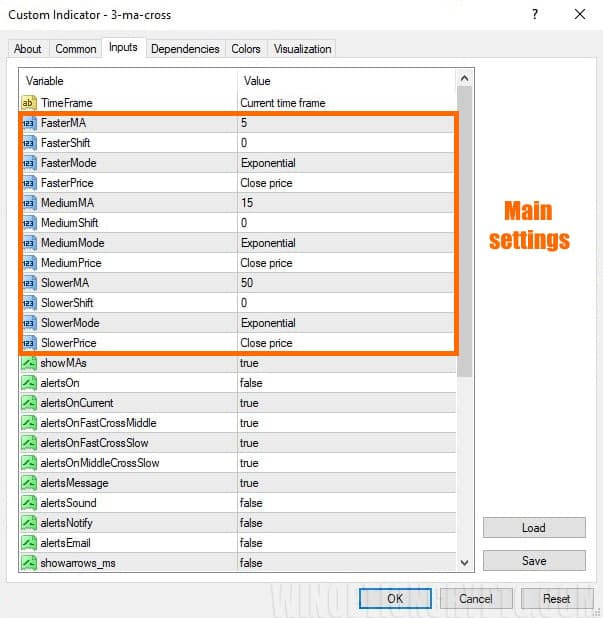Viewport: 603px width, 618px height.
Task: Go to the Dependencies tab
Action: [185, 49]
